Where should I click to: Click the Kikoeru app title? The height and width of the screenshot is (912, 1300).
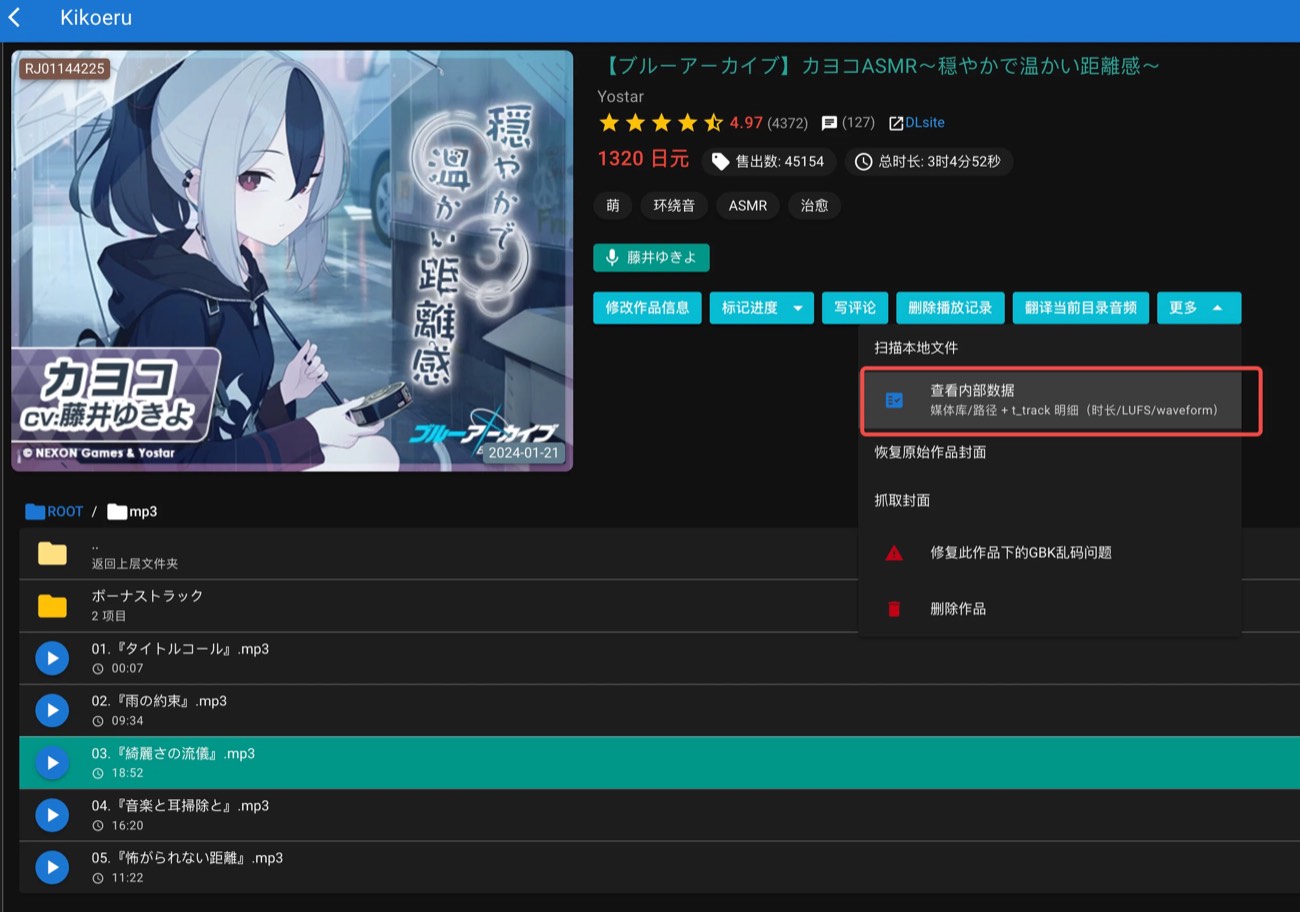point(96,18)
